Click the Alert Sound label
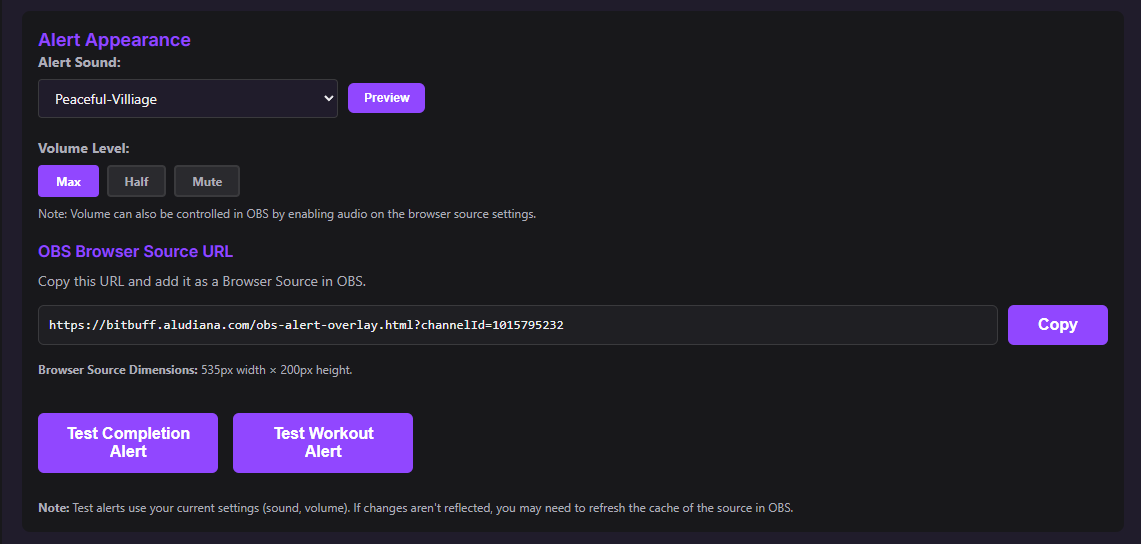 pos(79,62)
